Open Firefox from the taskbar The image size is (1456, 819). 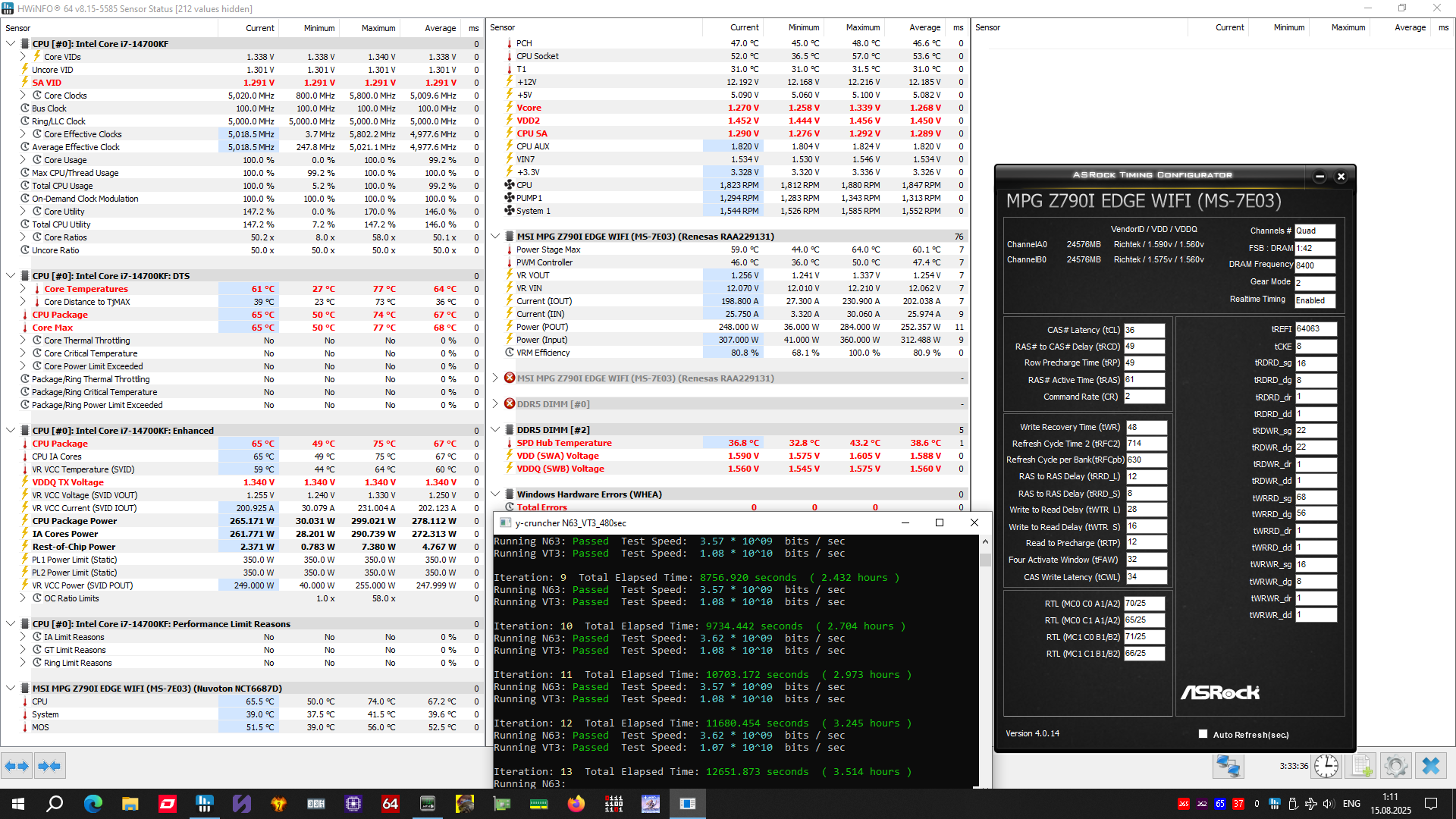point(576,804)
